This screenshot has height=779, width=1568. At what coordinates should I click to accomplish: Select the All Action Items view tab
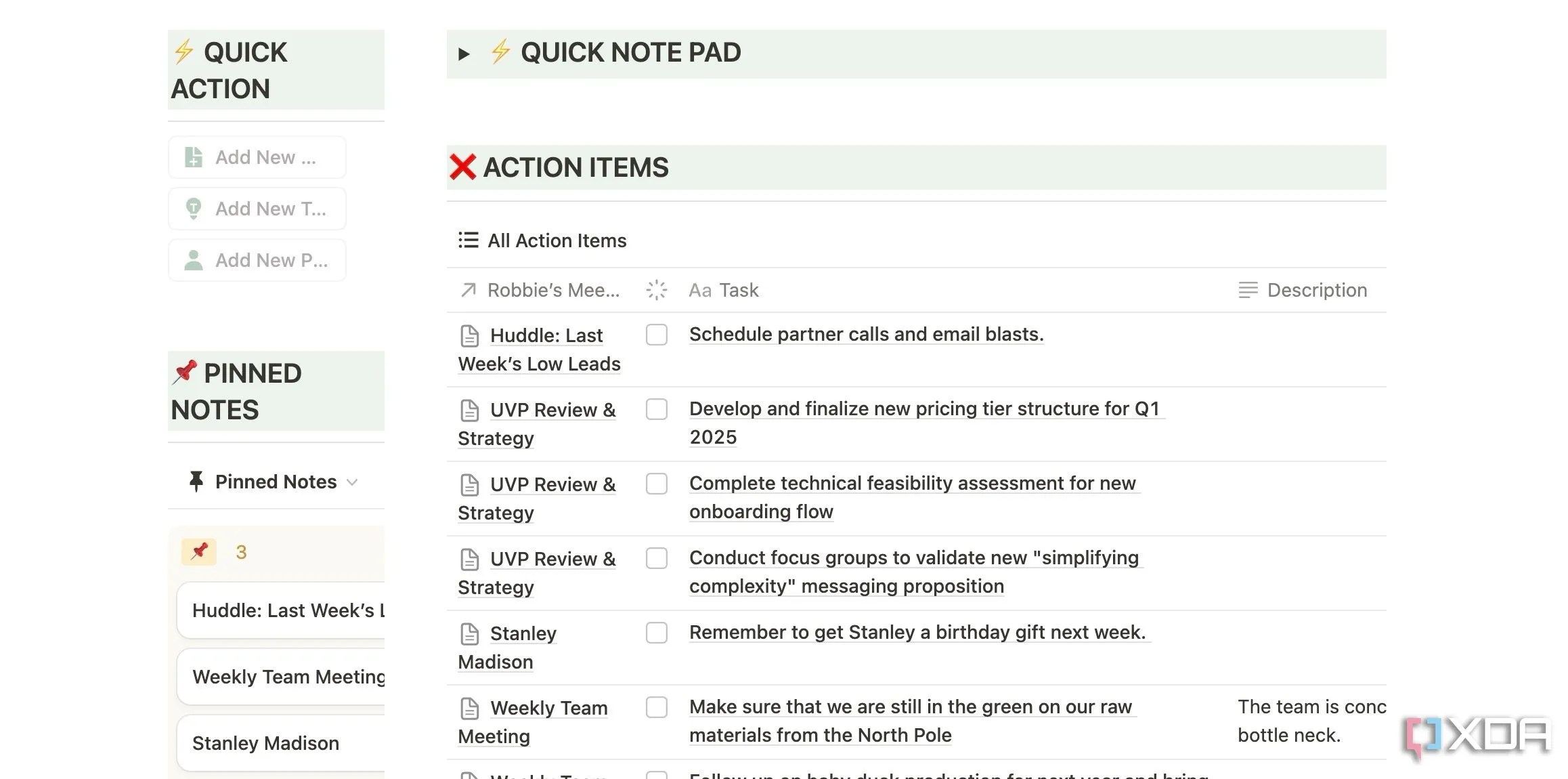click(557, 240)
